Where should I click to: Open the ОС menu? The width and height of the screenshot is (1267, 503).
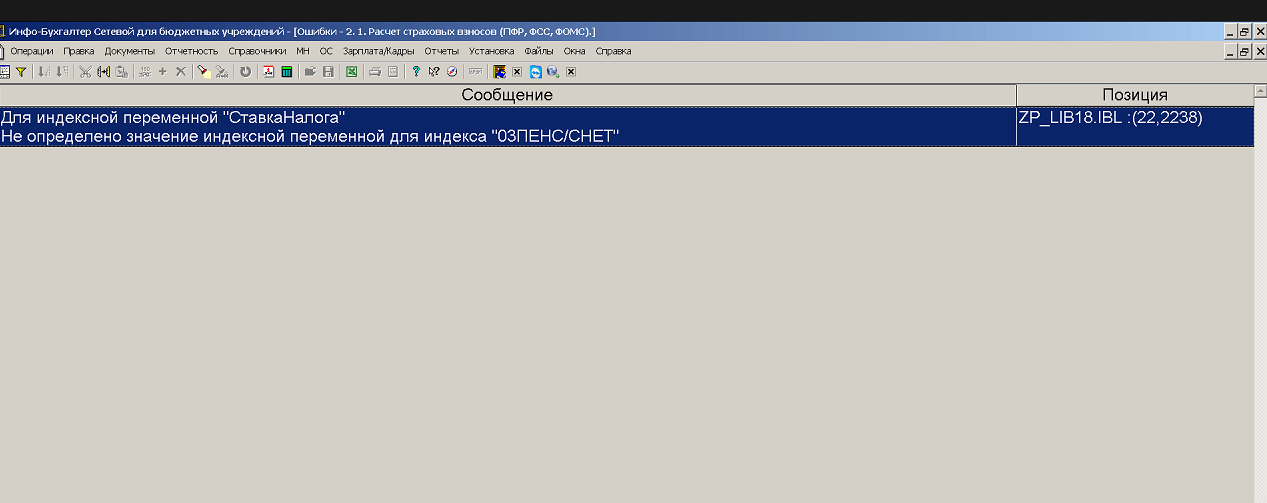pos(326,51)
